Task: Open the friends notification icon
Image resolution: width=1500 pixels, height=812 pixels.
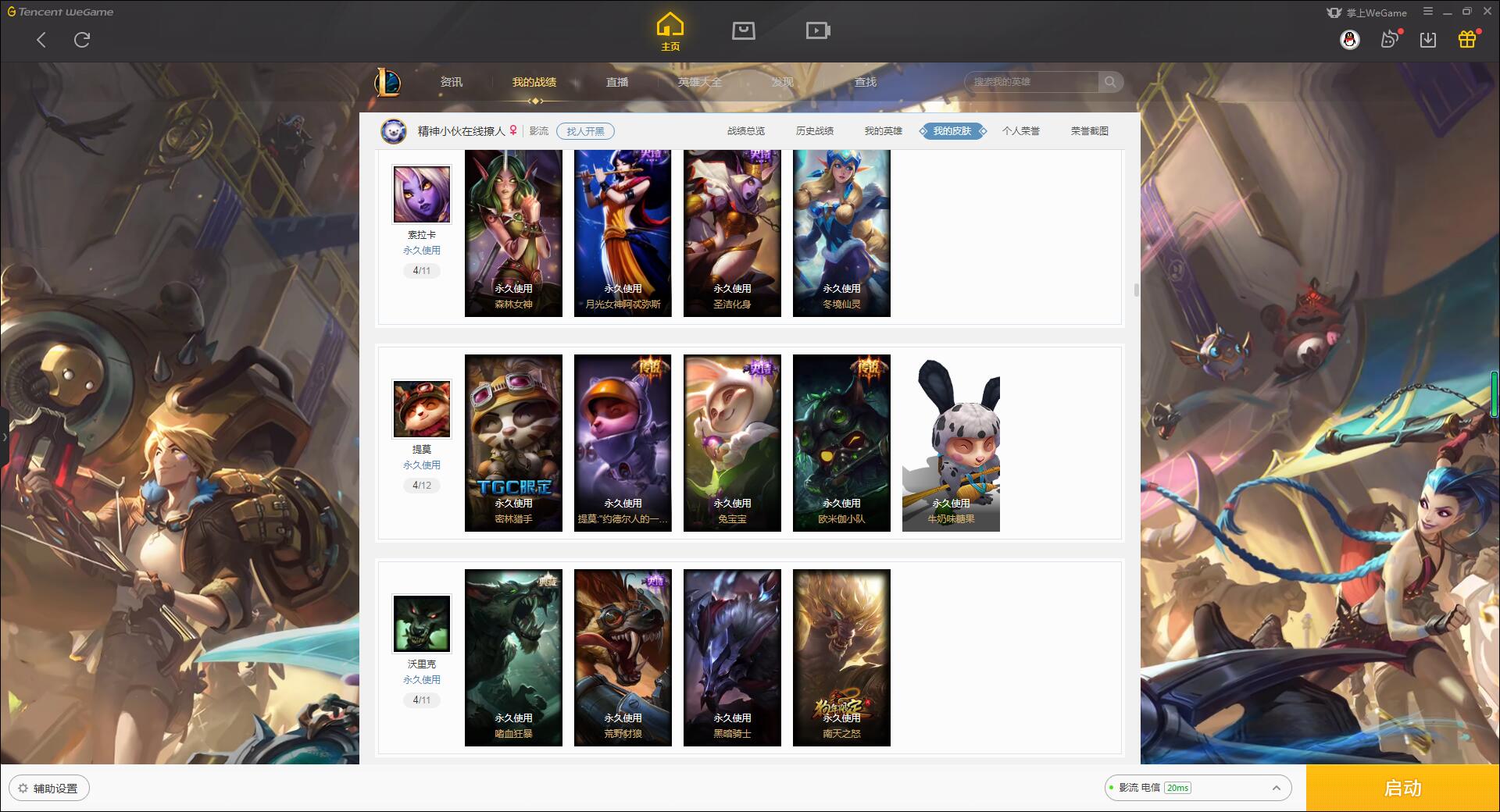Action: click(1390, 39)
